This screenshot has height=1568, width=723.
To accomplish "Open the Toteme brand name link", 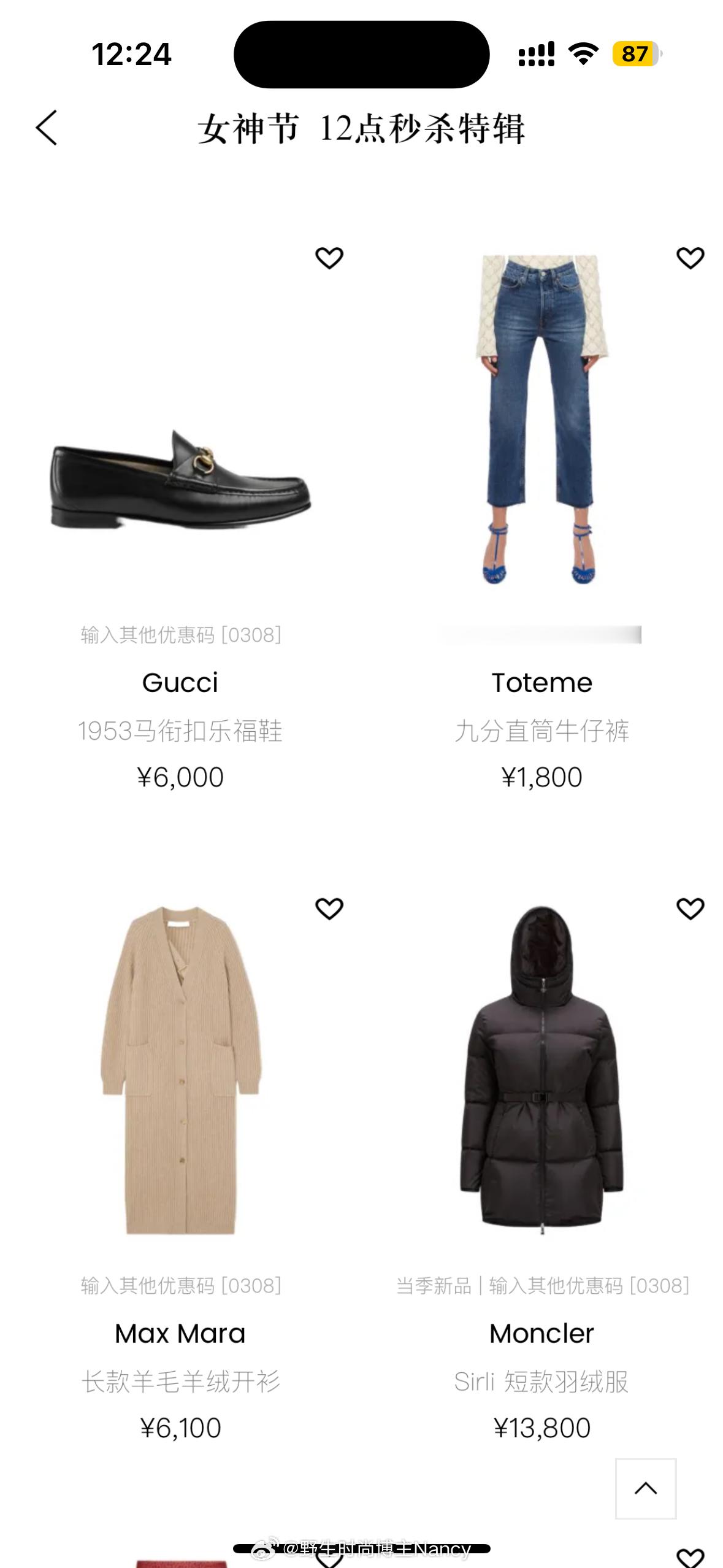I will 542,683.
